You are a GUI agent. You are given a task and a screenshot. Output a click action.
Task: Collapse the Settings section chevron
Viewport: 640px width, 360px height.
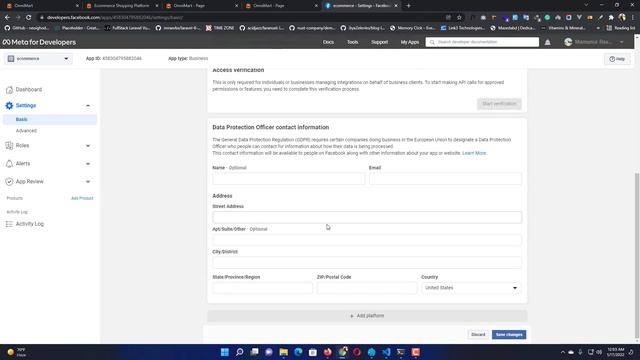coord(88,106)
